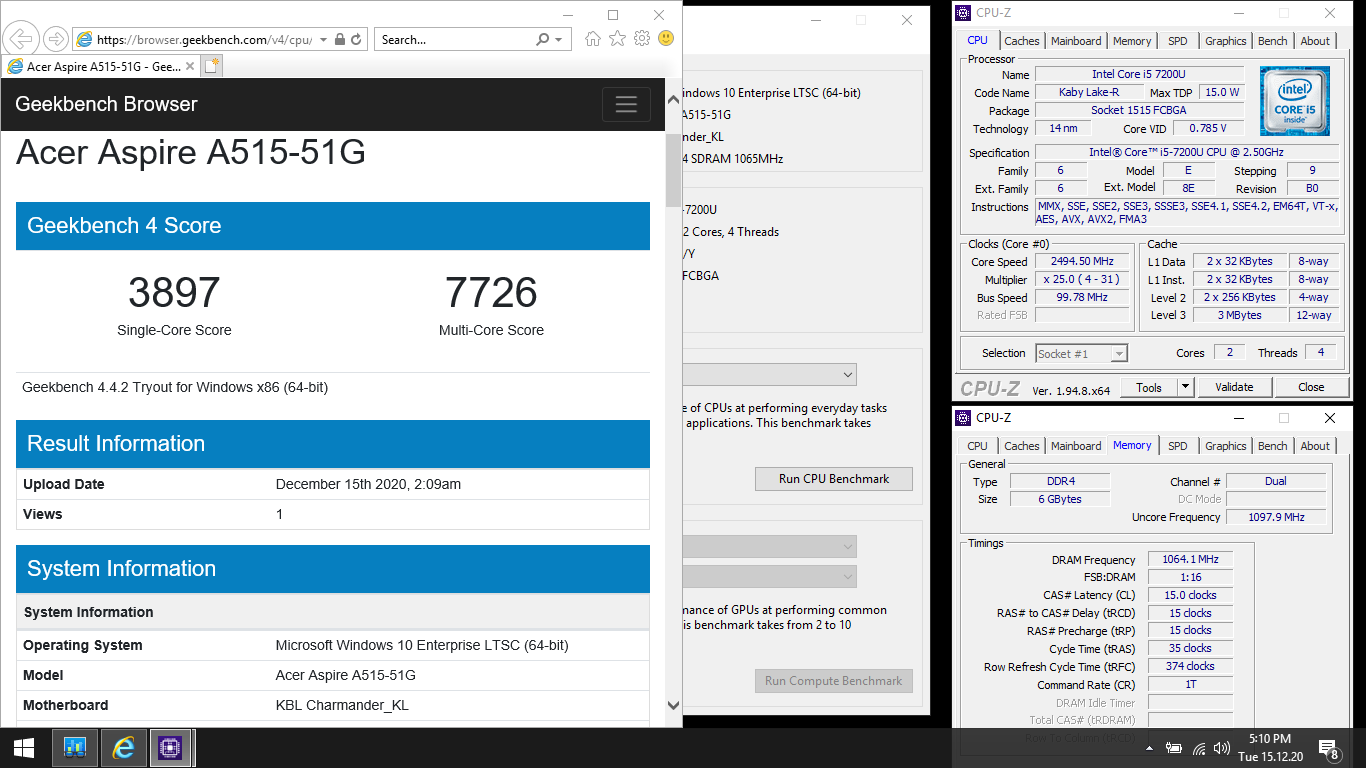Open About tab in upper CPU-Z

(1315, 41)
